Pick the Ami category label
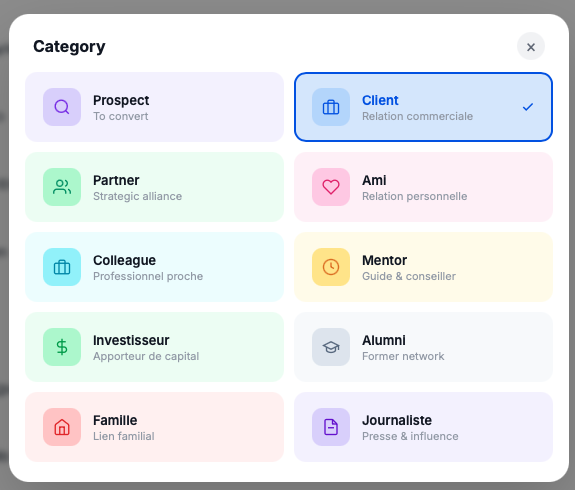The image size is (575, 490). (x=374, y=180)
